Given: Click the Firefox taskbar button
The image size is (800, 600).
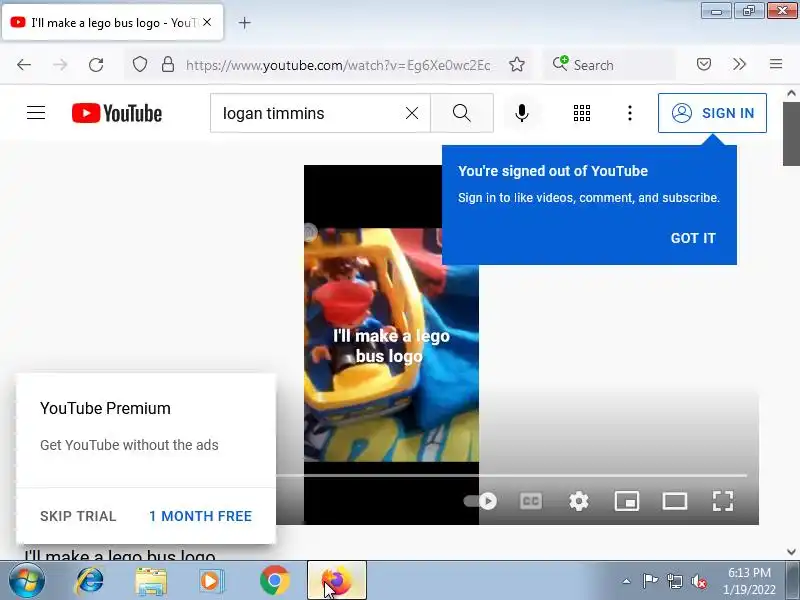Looking at the screenshot, I should (x=337, y=581).
